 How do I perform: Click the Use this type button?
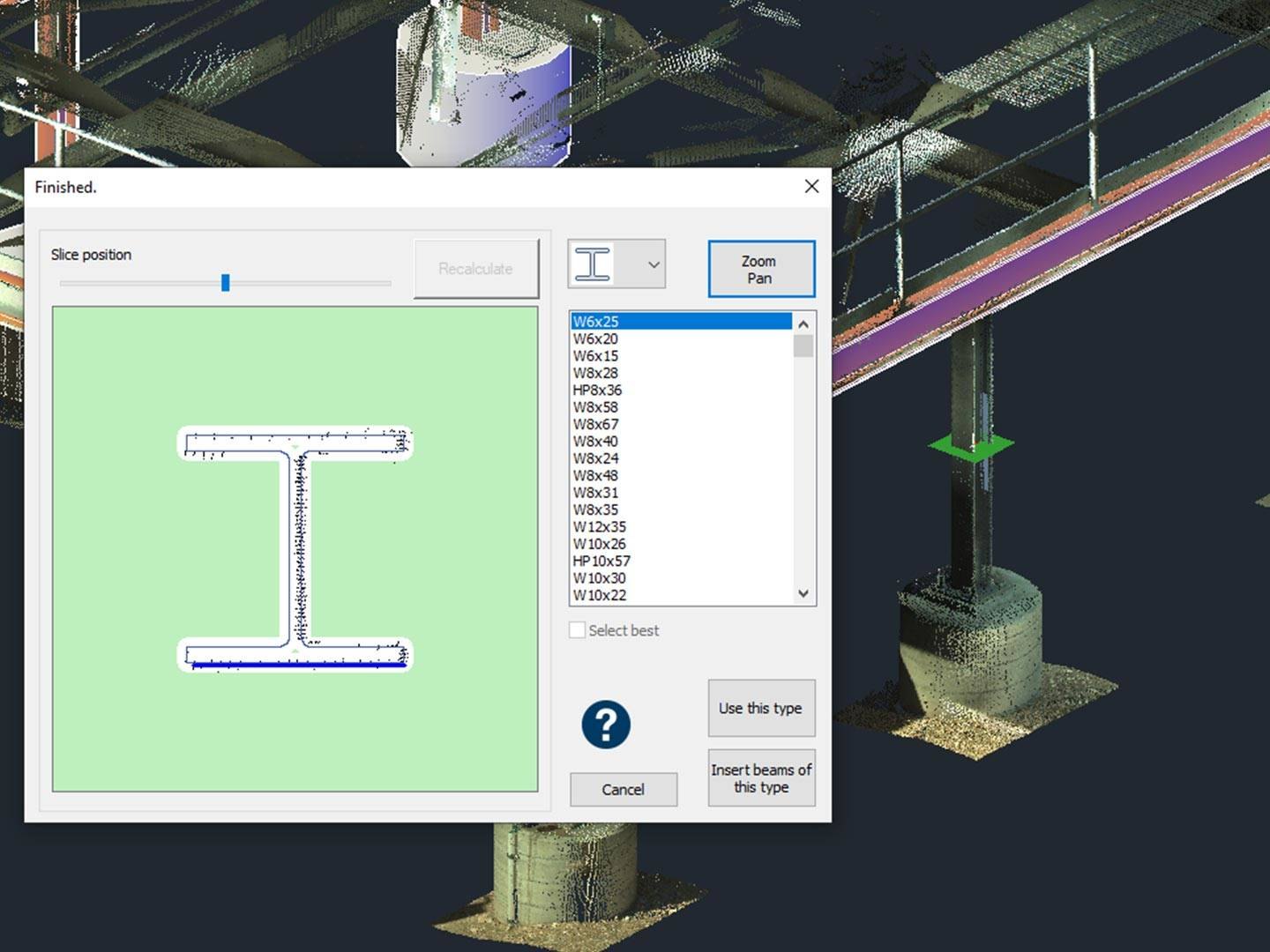point(761,708)
